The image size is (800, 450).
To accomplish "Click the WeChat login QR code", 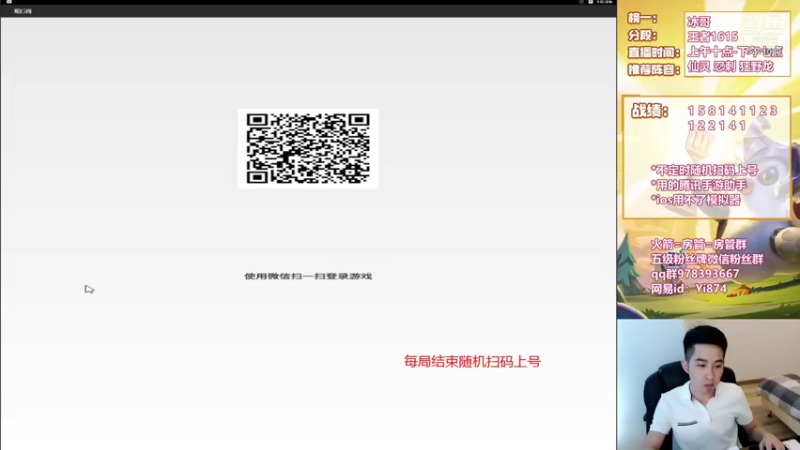I will [308, 148].
